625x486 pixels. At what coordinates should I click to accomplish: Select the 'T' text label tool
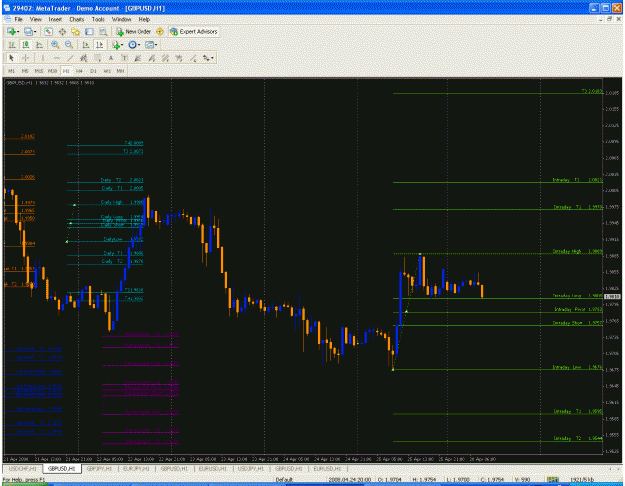[124, 58]
